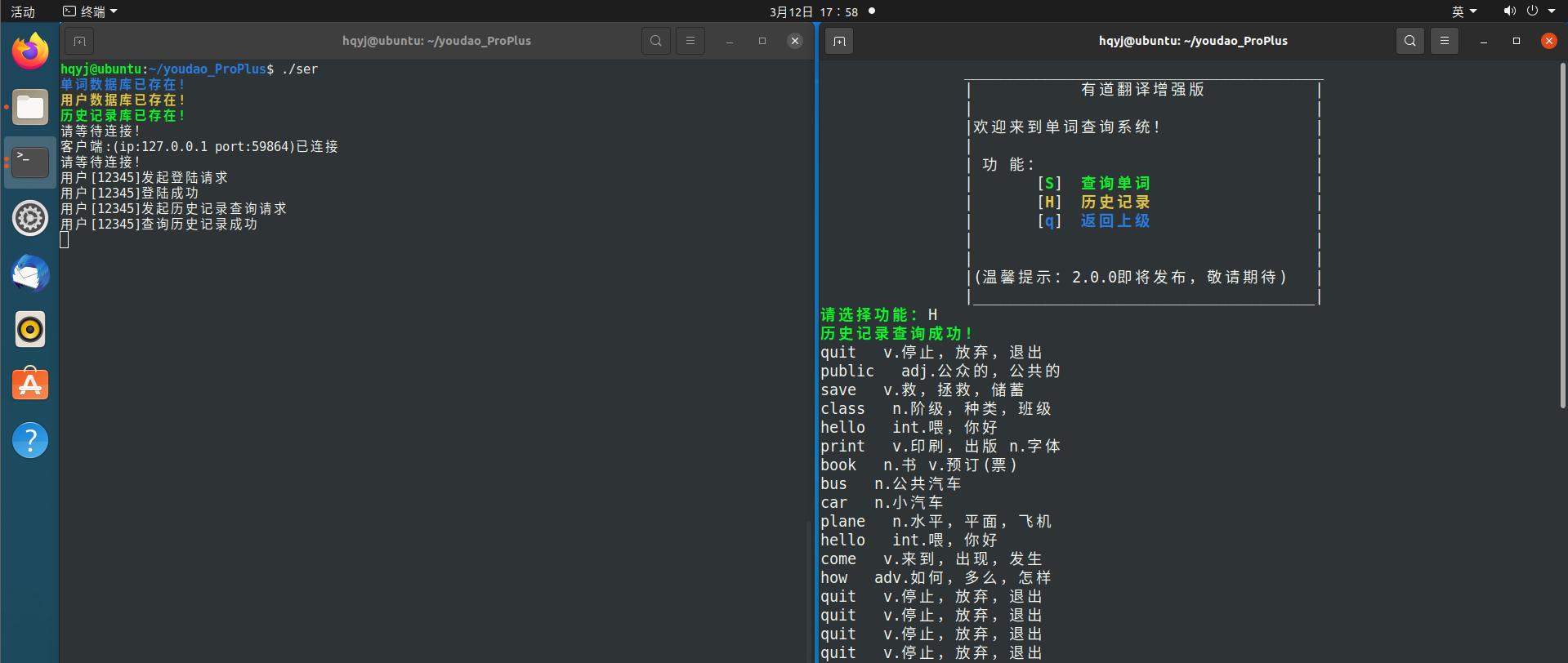Open the 活动 activities overview
Screen dimensions: 1568x663
[23, 11]
